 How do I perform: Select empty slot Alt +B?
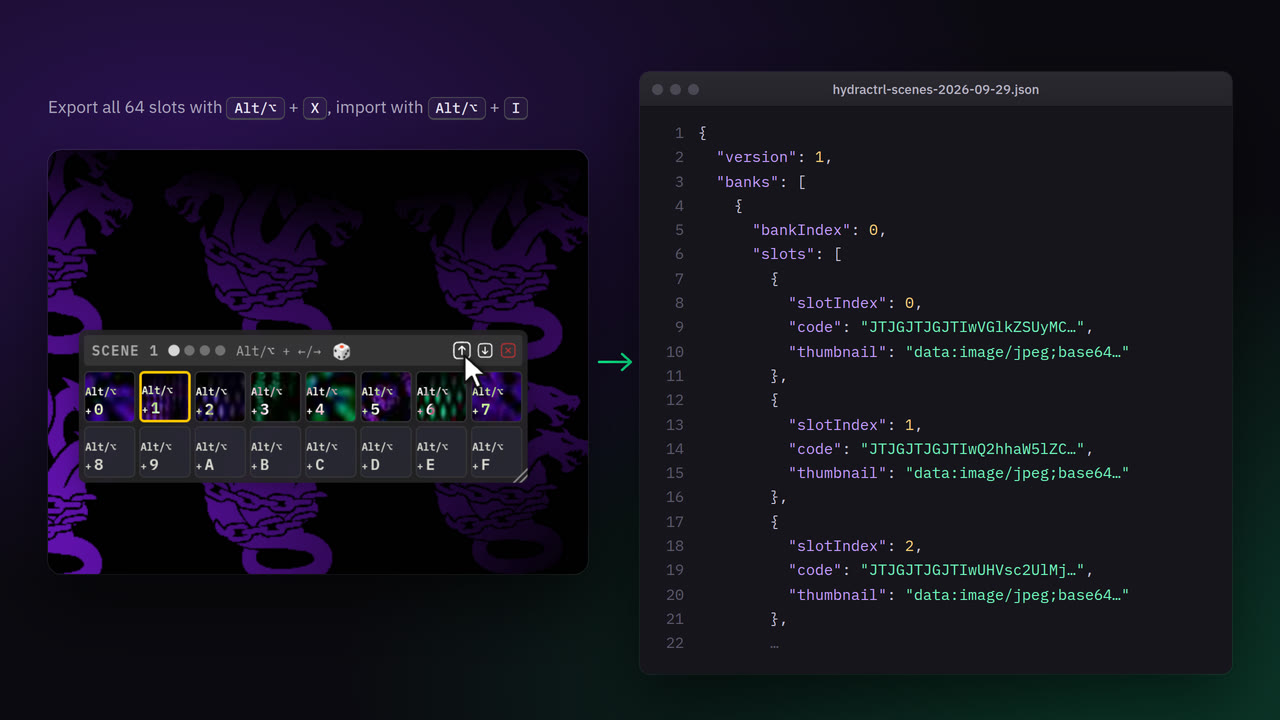click(275, 452)
